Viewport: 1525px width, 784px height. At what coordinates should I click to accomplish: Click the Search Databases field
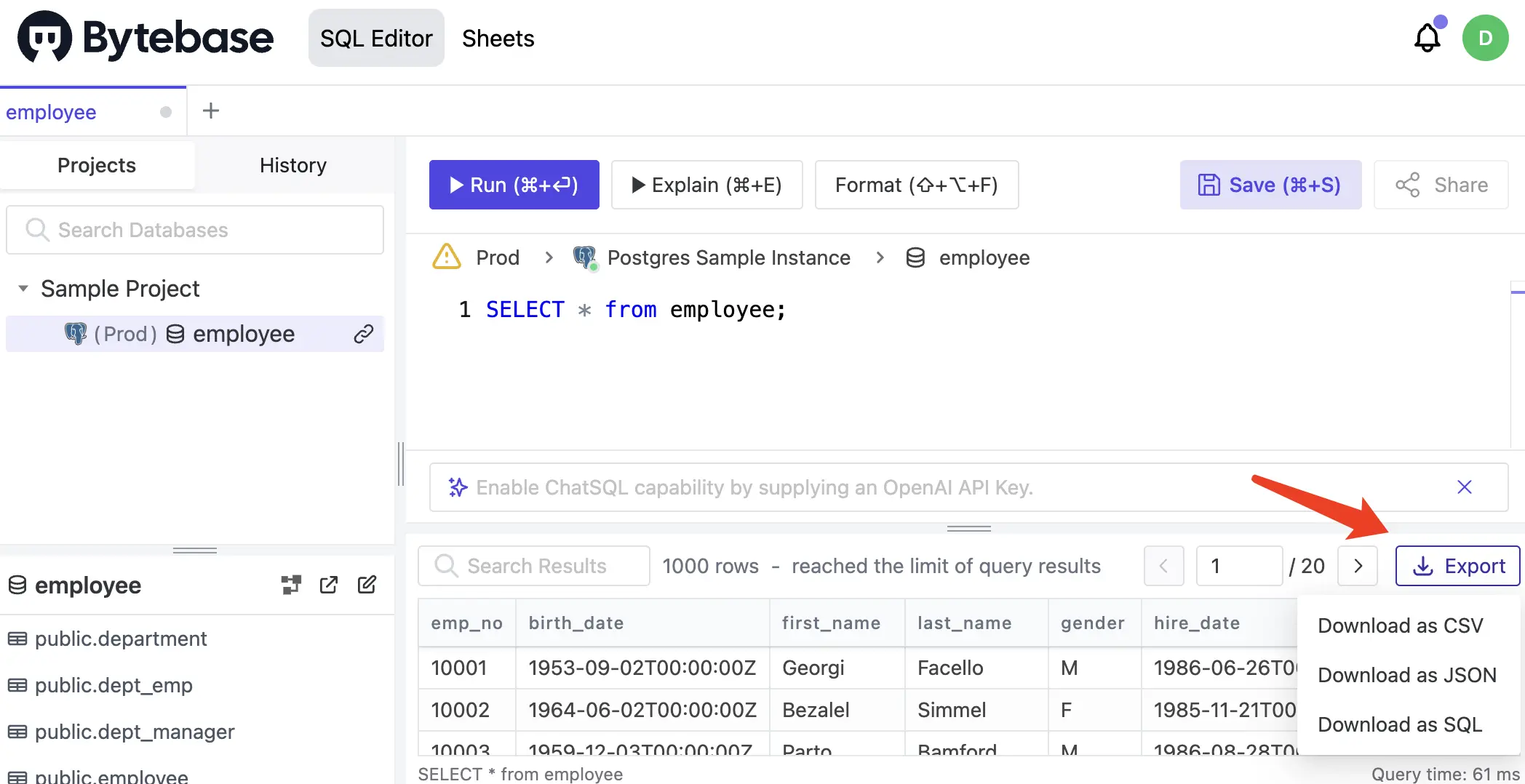[x=195, y=230]
